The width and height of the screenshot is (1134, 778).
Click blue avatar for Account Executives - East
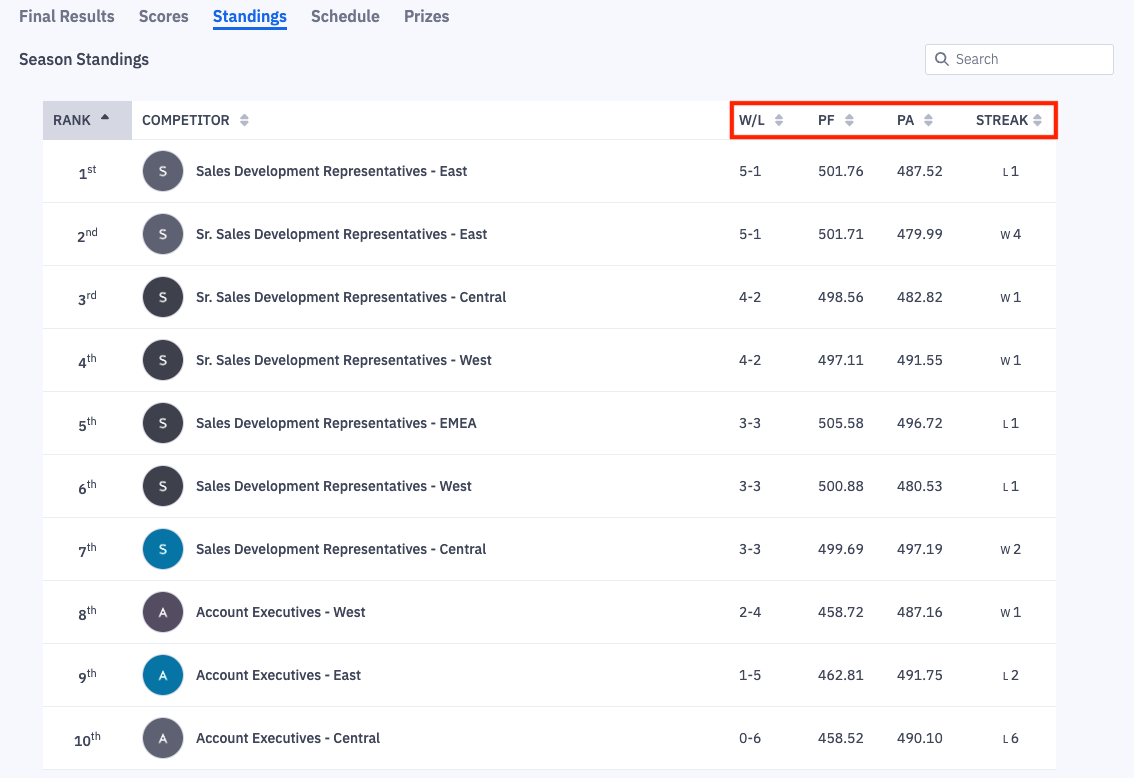point(163,675)
